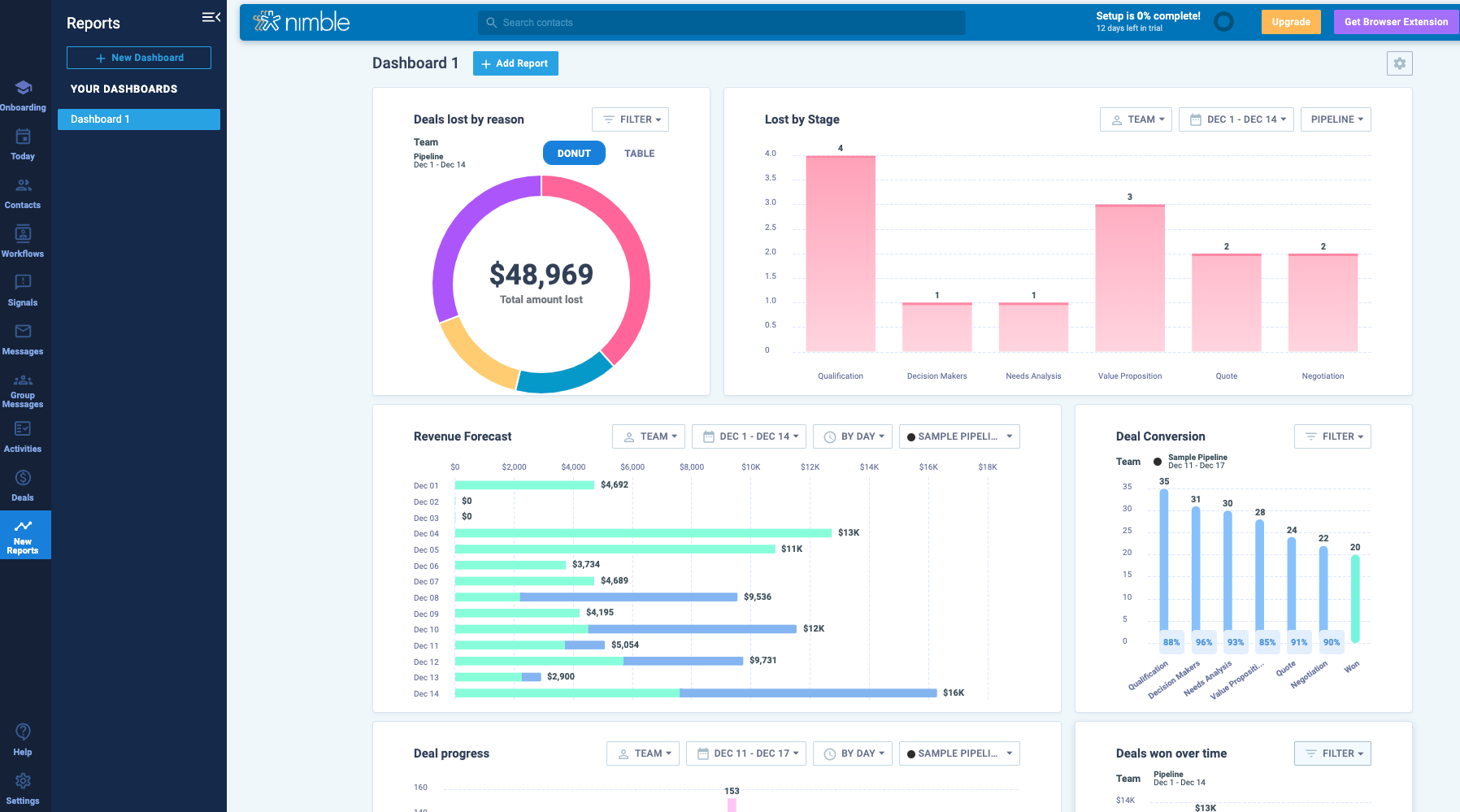Switch donut chart to DONUT view
1460x812 pixels.
pyautogui.click(x=574, y=153)
